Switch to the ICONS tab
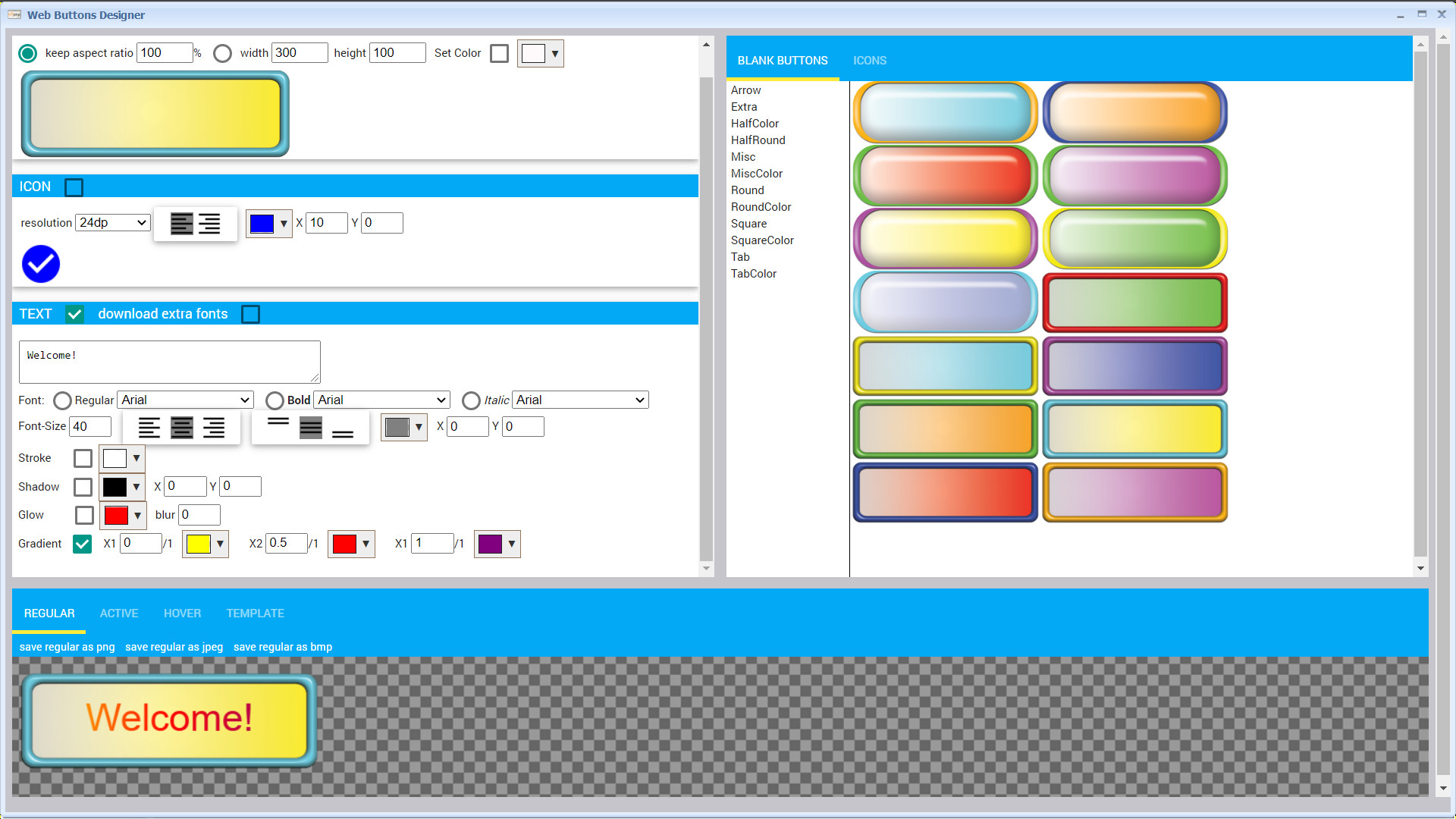Viewport: 1456px width, 819px height. point(869,60)
